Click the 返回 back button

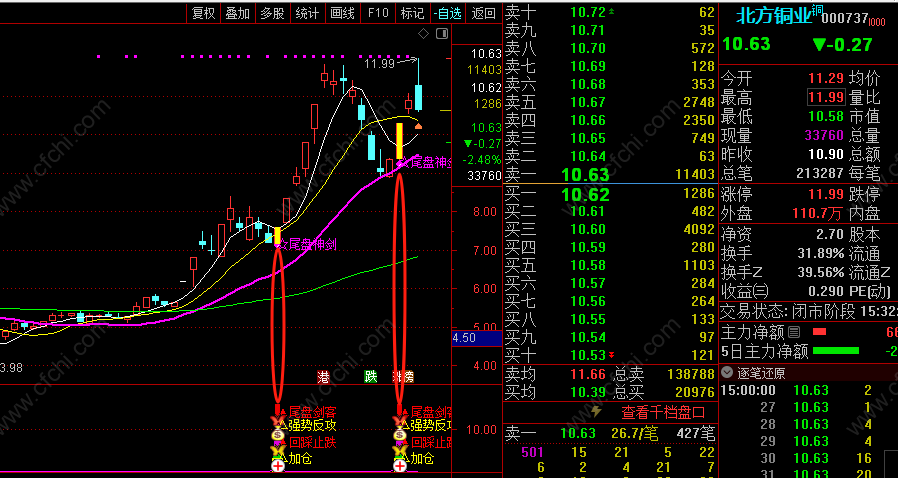click(x=483, y=13)
